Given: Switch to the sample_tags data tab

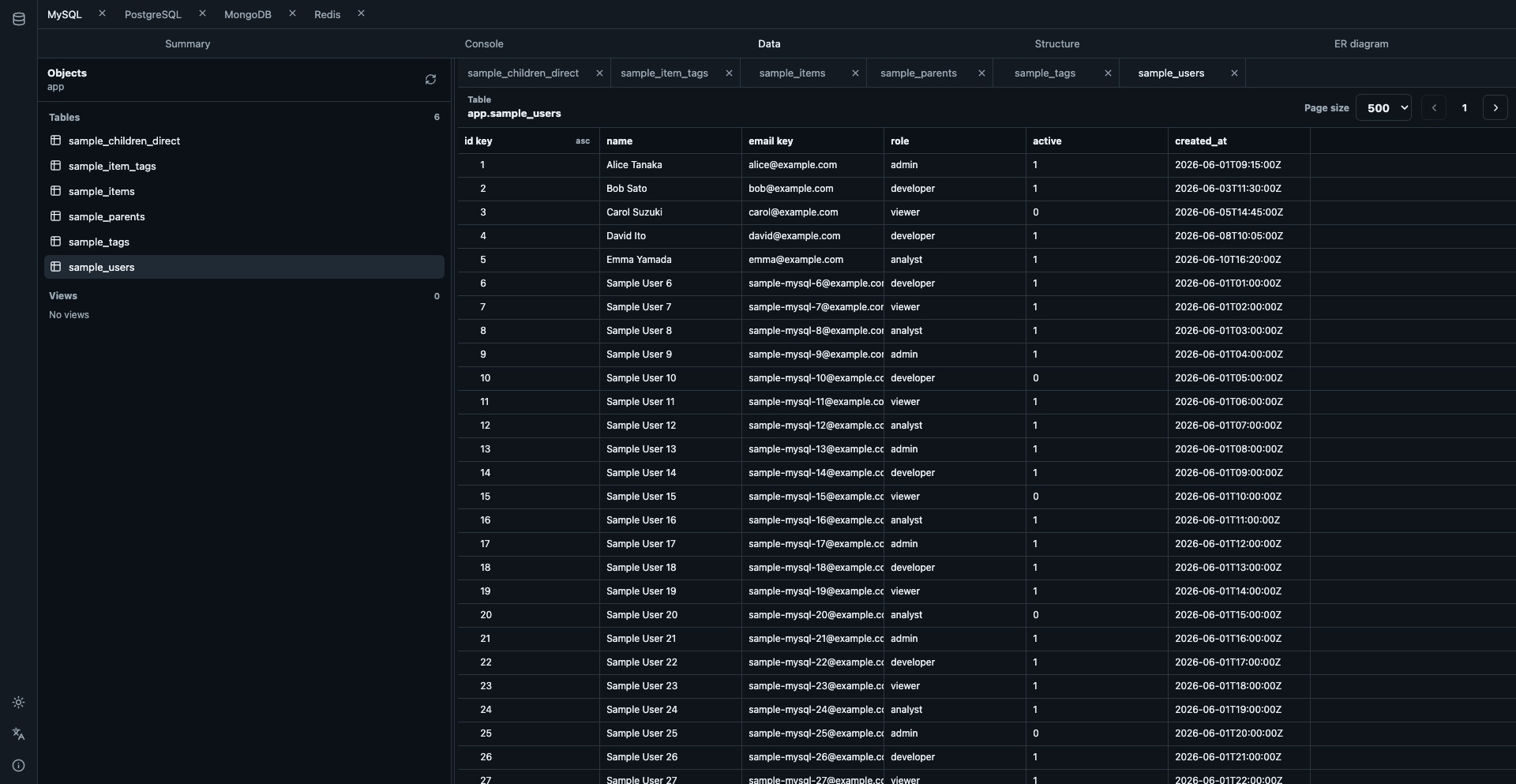Looking at the screenshot, I should [1045, 73].
